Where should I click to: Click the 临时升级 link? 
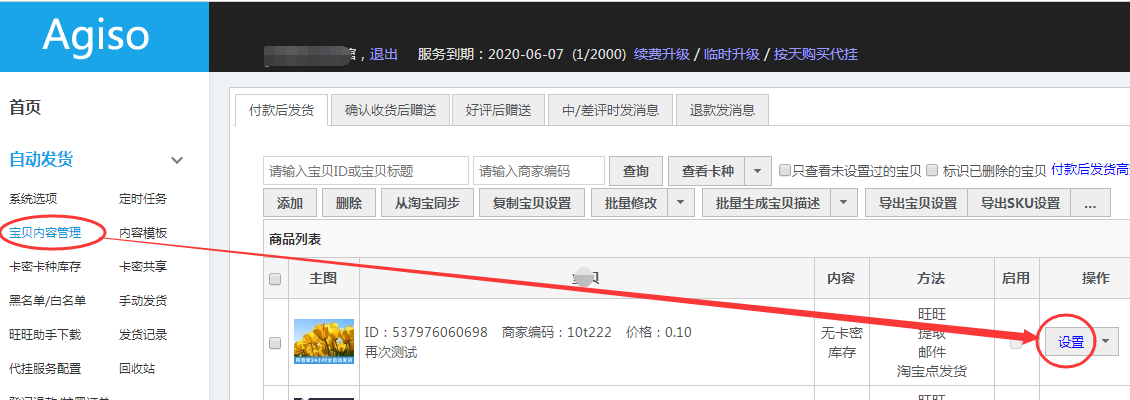pos(732,54)
